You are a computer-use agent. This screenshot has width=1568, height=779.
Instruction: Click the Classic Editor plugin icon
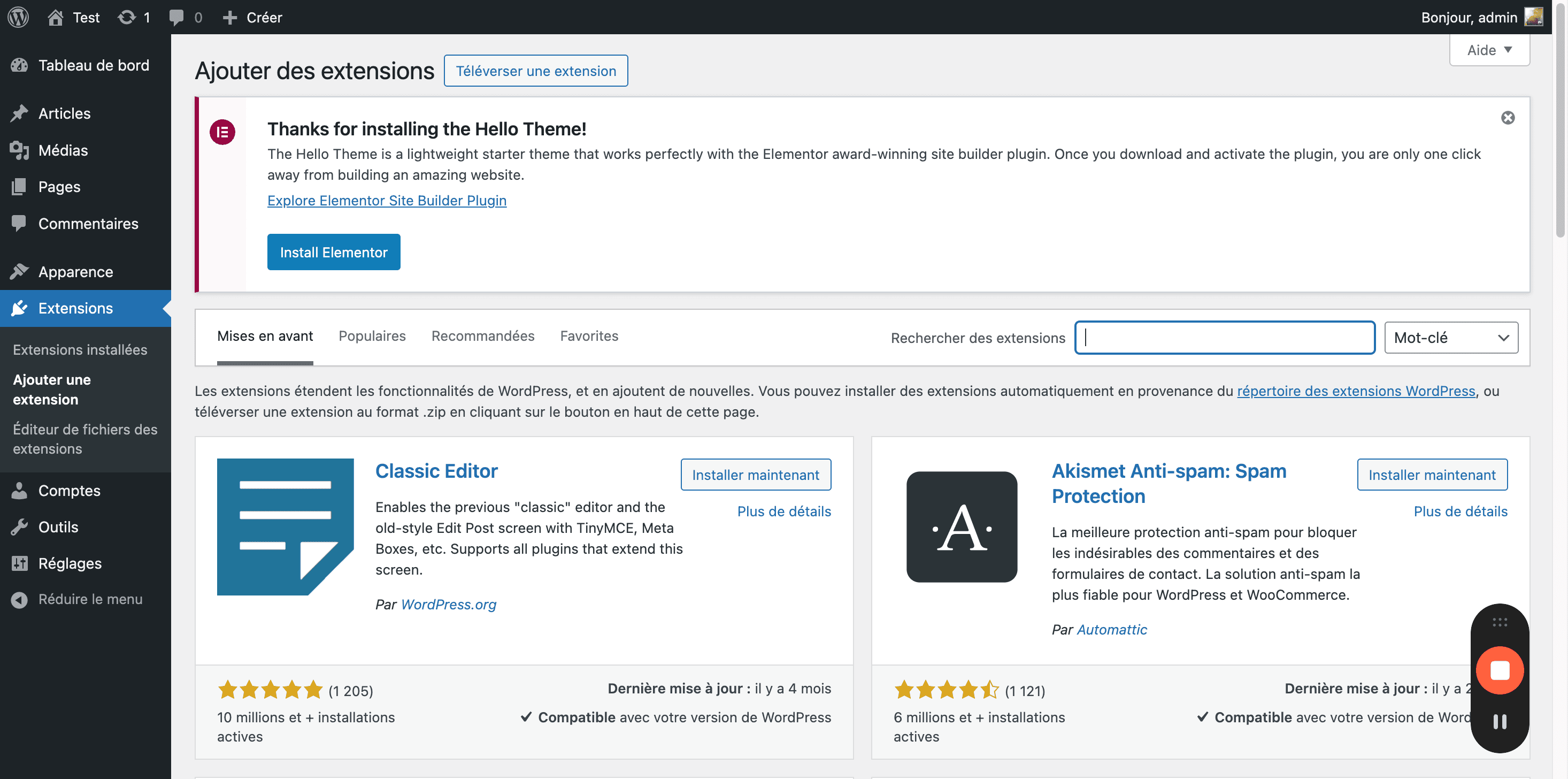point(285,527)
